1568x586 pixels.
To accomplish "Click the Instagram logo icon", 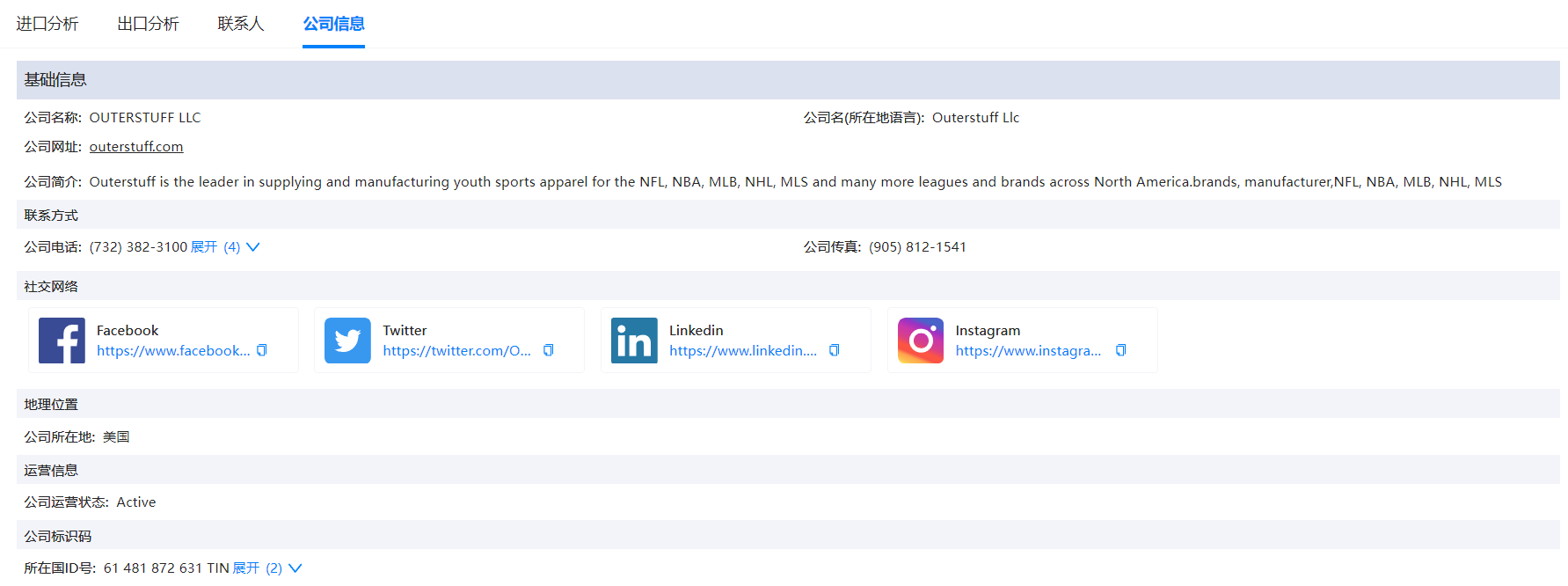I will tap(921, 341).
